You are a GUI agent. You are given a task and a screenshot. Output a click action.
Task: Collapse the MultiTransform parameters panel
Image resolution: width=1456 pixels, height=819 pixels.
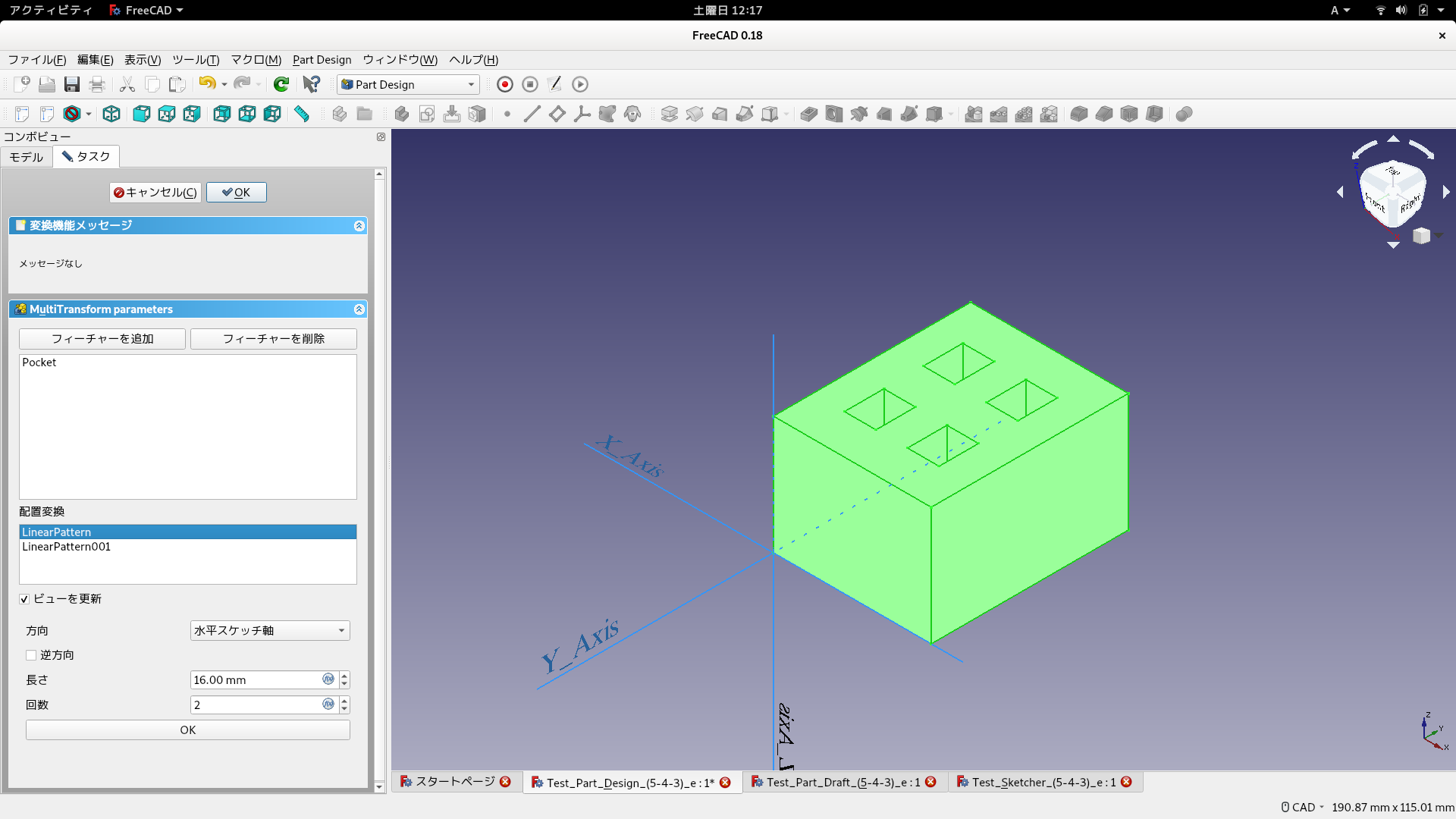(x=359, y=309)
